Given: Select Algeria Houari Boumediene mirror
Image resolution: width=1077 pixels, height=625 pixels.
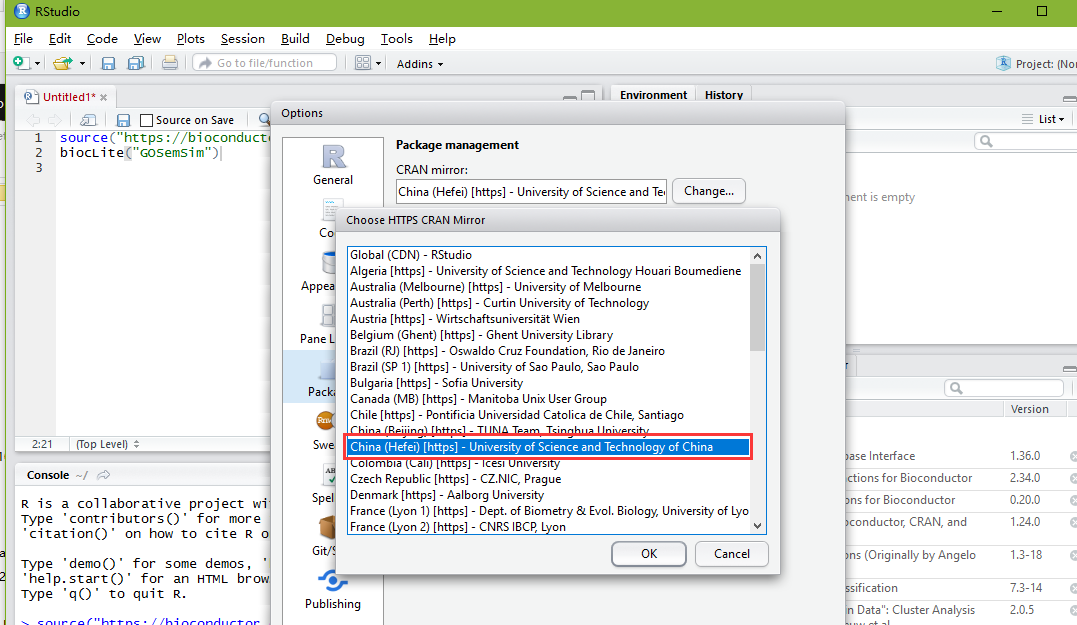Looking at the screenshot, I should click(x=548, y=271).
